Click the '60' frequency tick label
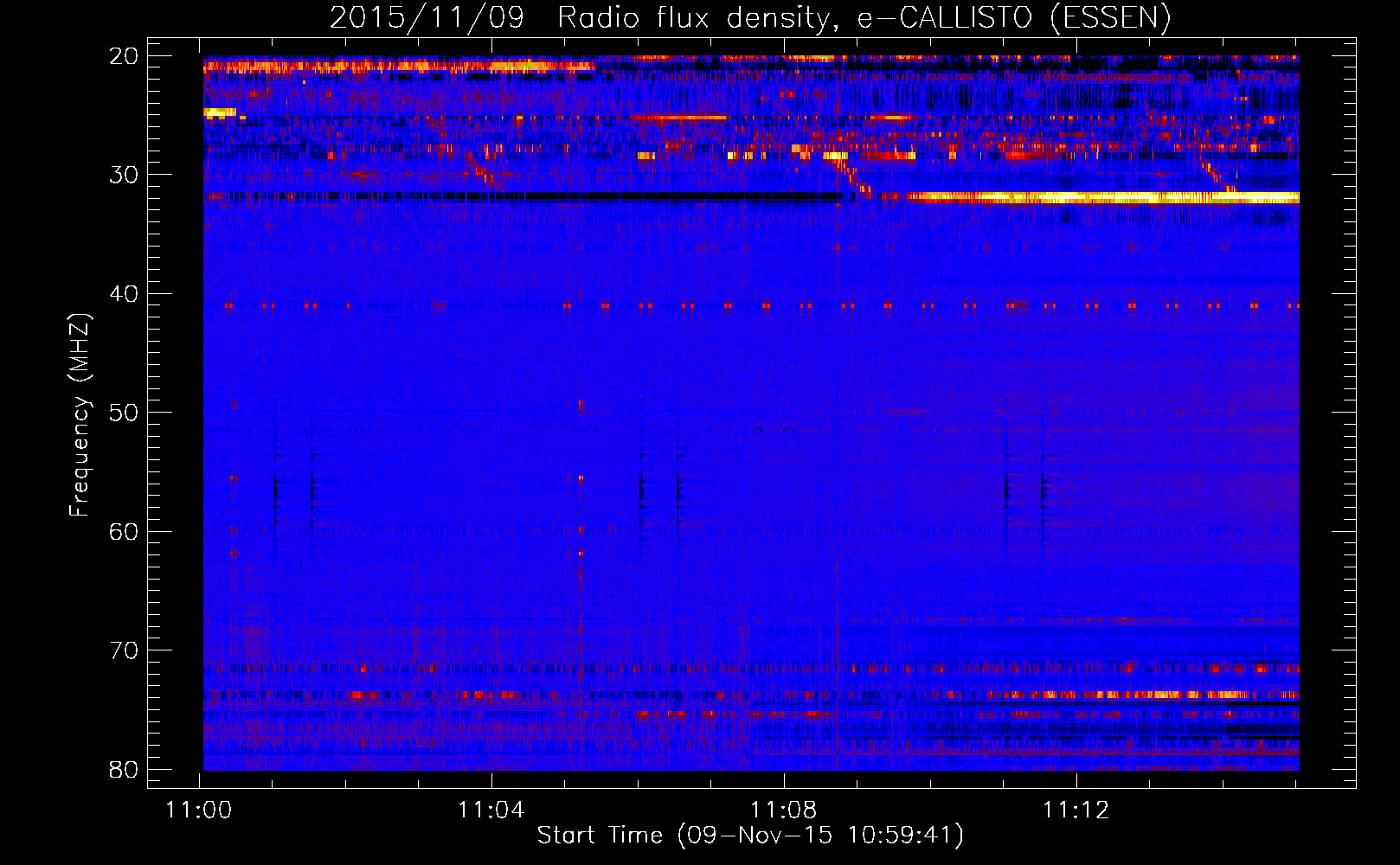Viewport: 1400px width, 865px height. (x=125, y=531)
